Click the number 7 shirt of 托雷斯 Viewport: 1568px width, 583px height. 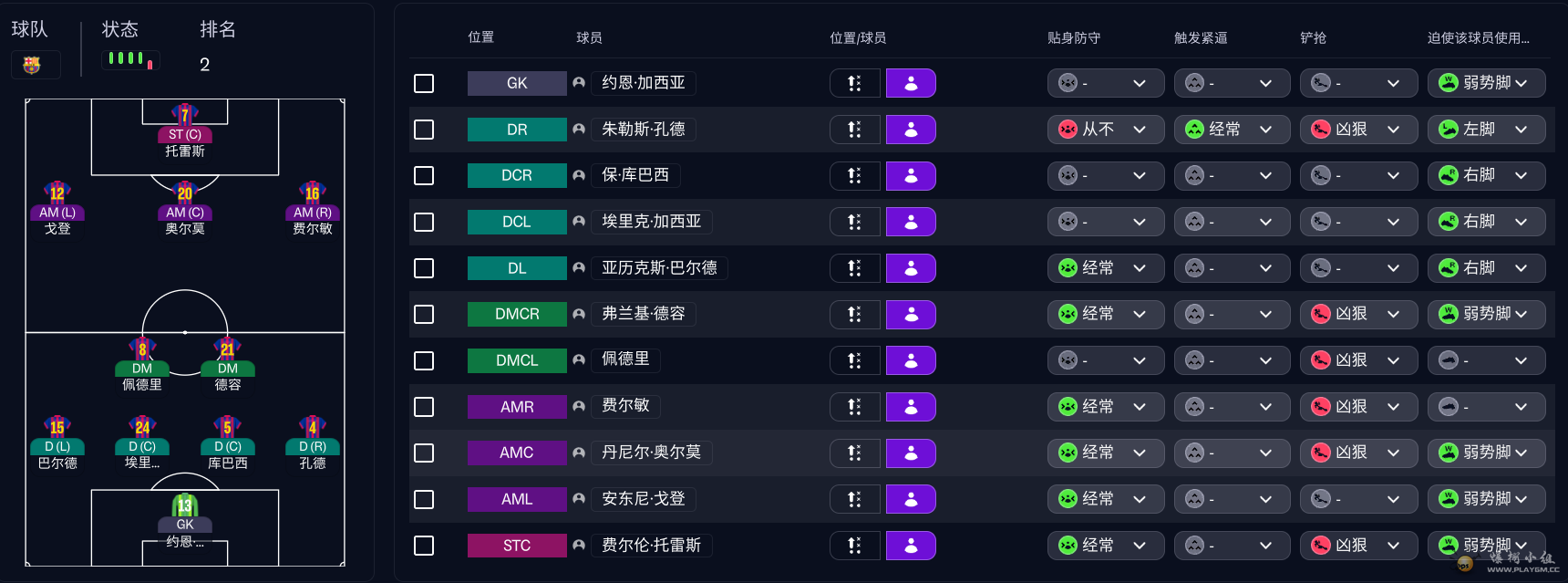[185, 115]
